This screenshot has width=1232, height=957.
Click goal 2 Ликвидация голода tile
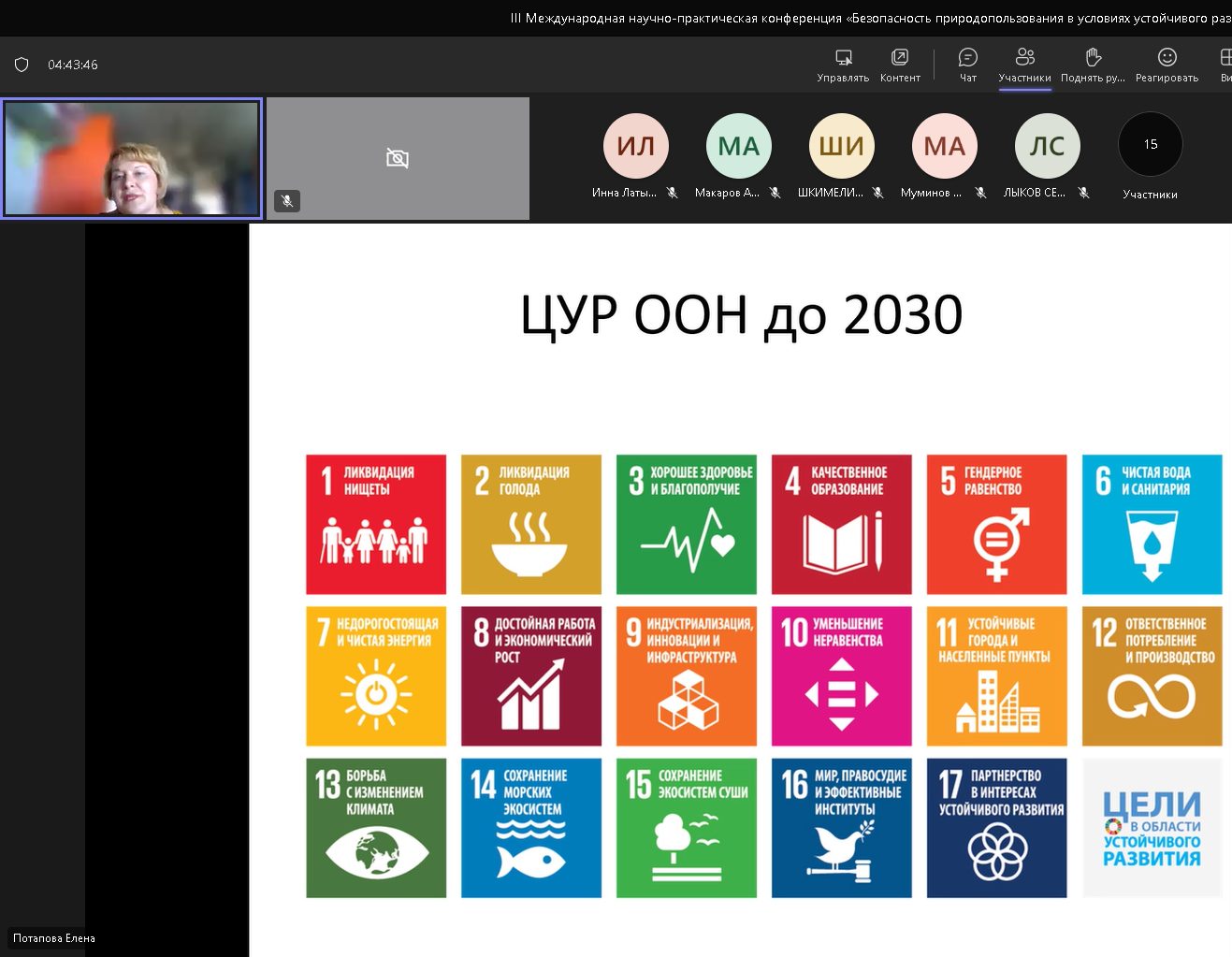point(531,524)
